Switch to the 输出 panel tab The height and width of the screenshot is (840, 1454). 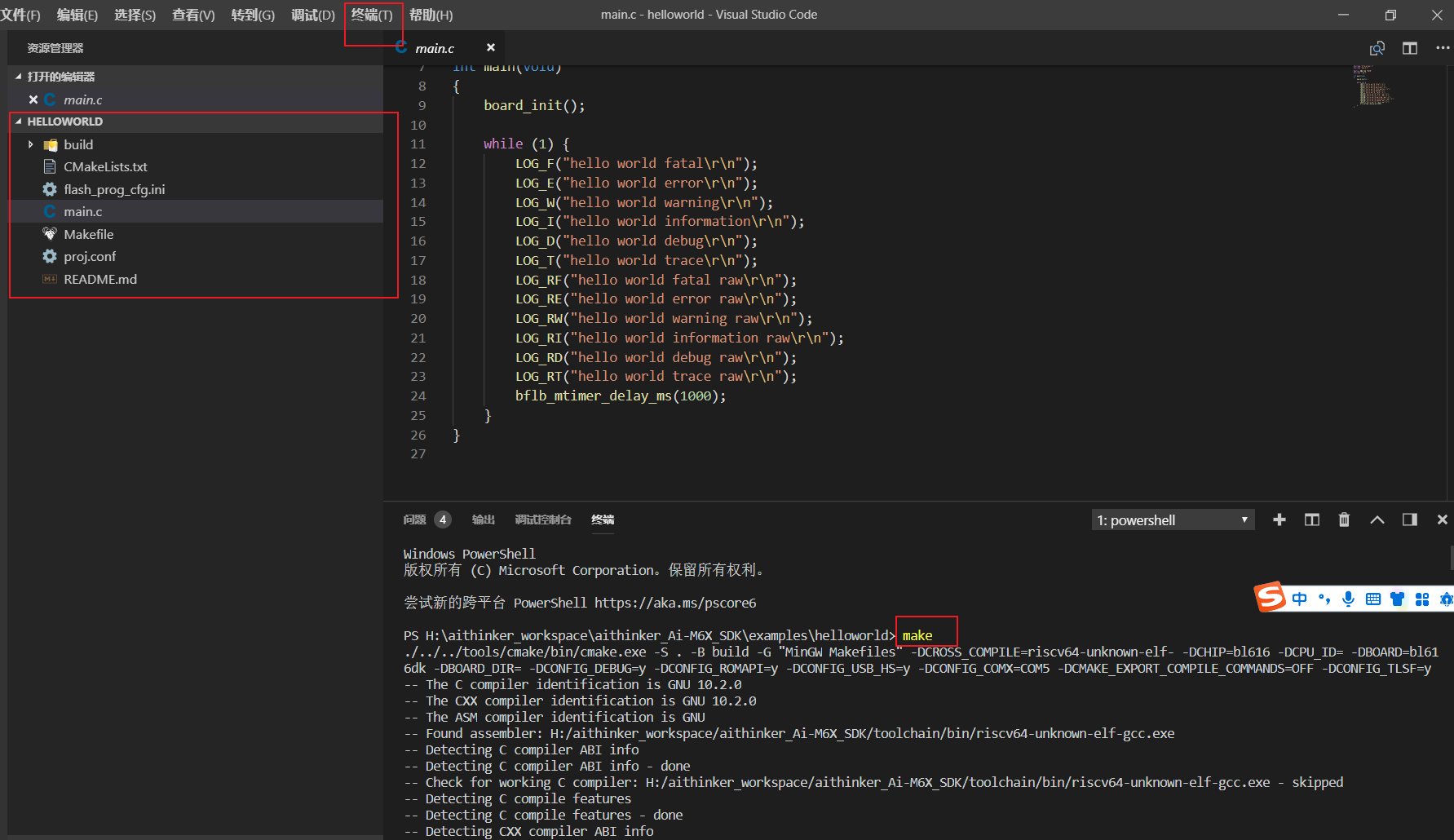[x=484, y=519]
